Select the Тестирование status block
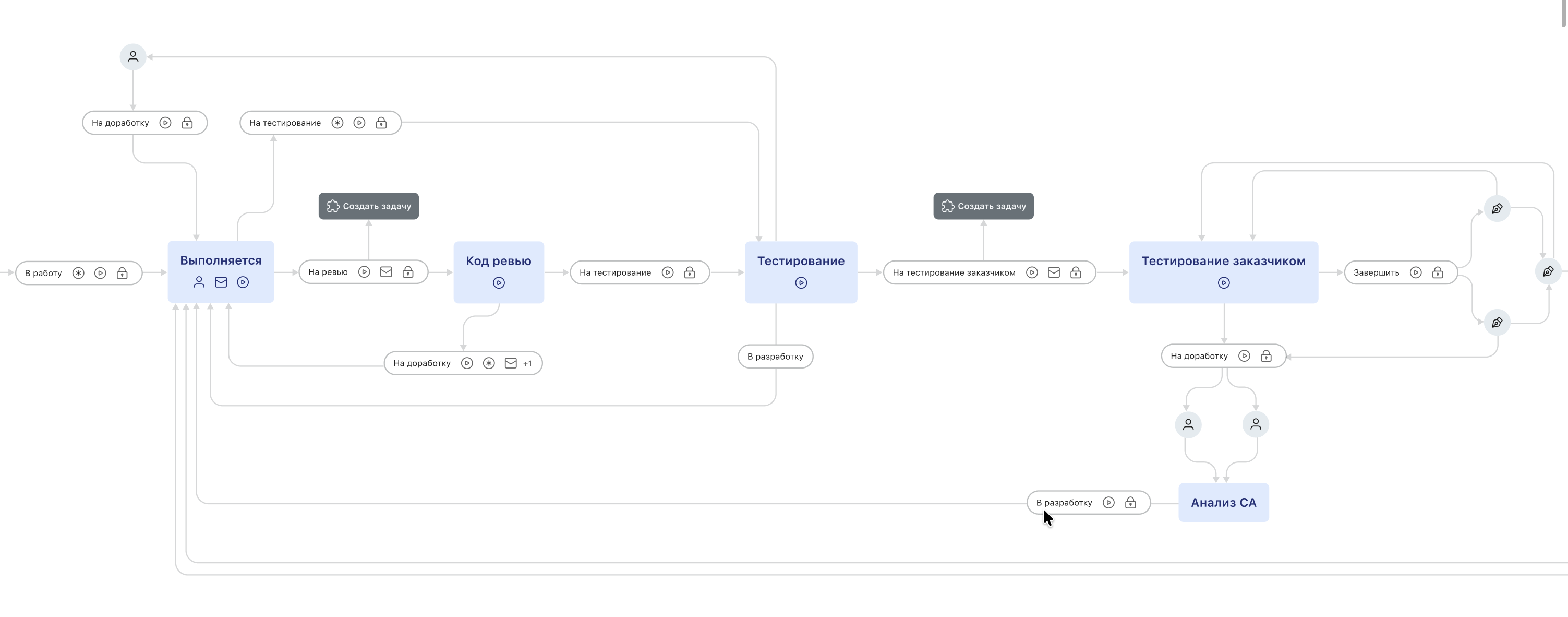This screenshot has height=617, width=1568. [x=801, y=262]
